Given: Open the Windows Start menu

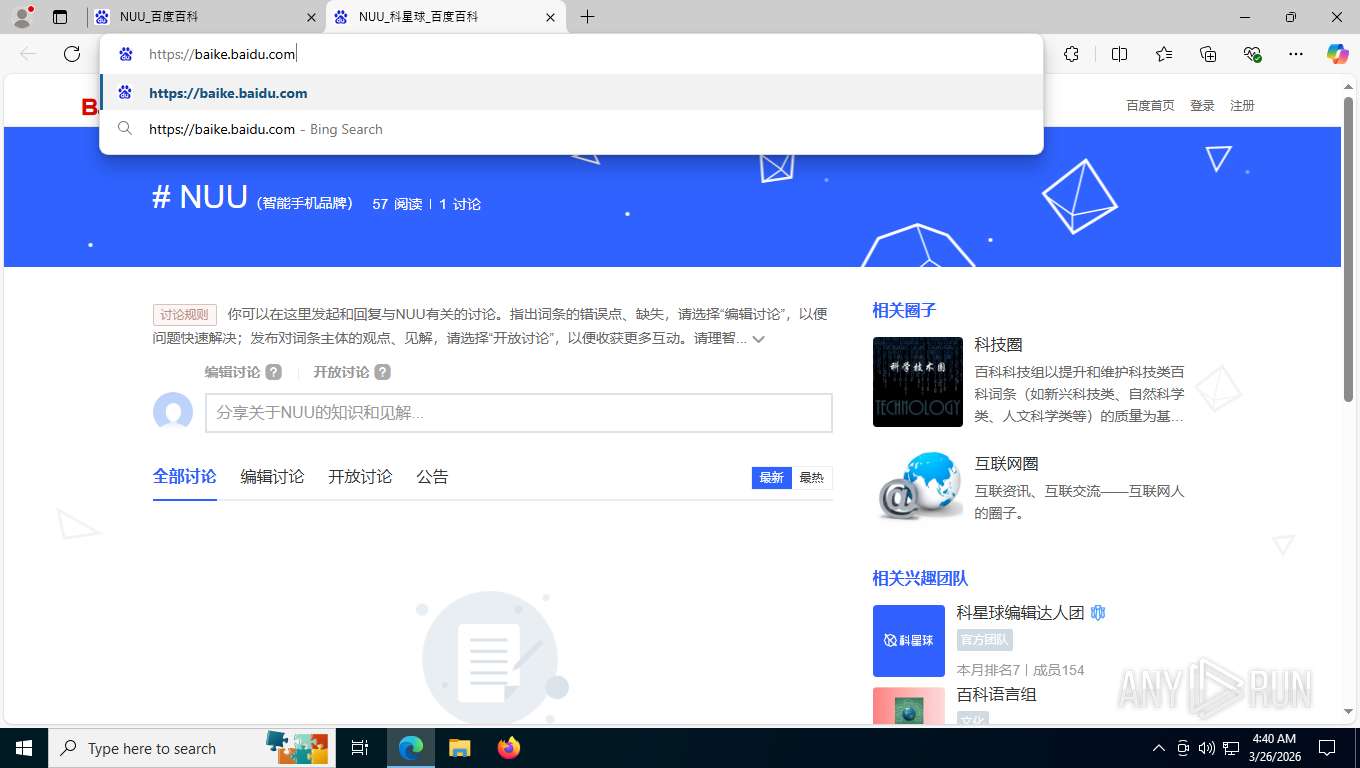Looking at the screenshot, I should (x=24, y=748).
